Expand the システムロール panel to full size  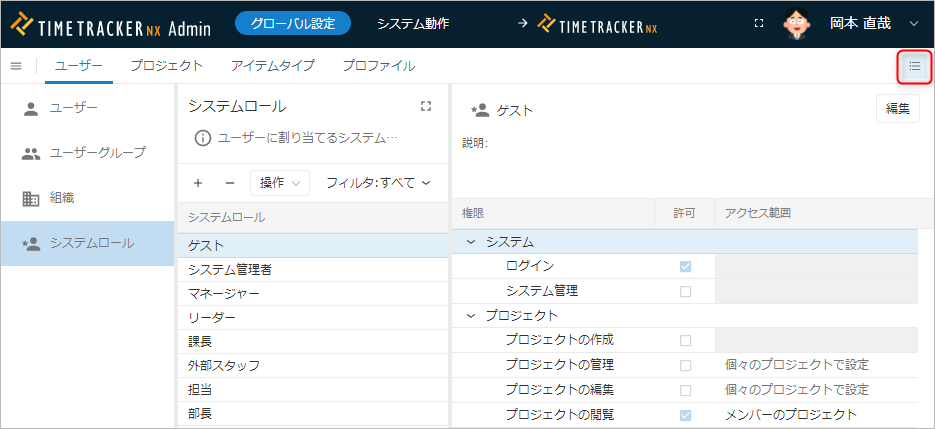click(x=427, y=106)
